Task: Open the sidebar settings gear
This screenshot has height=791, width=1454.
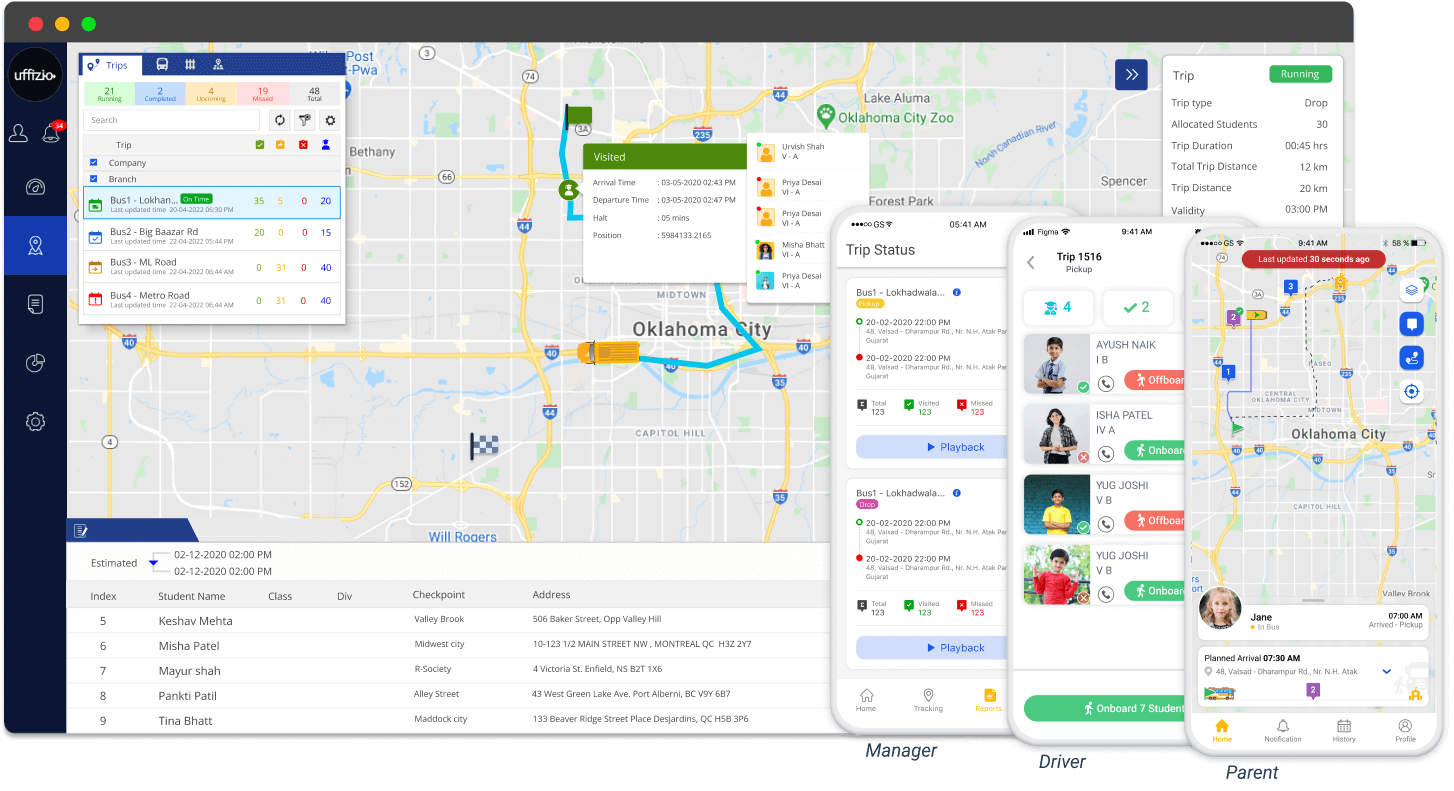Action: (35, 422)
